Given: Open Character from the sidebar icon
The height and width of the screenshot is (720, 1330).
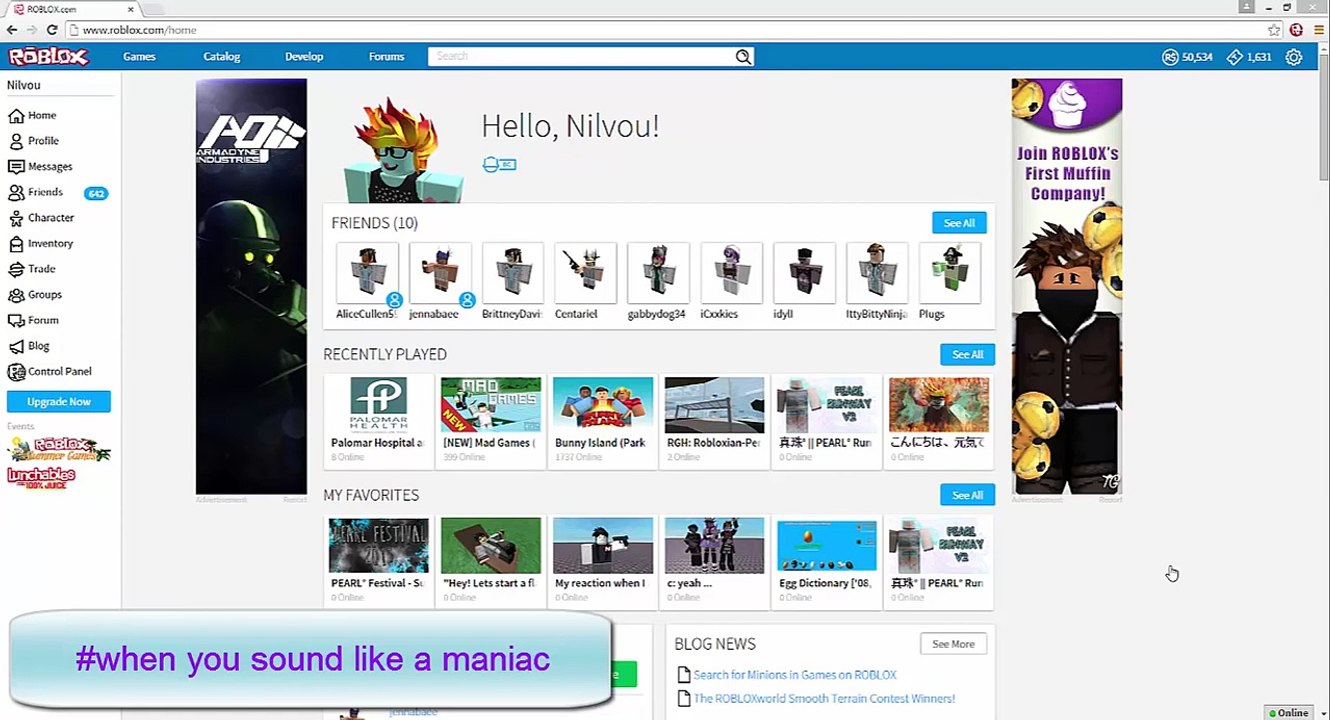Looking at the screenshot, I should (16, 218).
